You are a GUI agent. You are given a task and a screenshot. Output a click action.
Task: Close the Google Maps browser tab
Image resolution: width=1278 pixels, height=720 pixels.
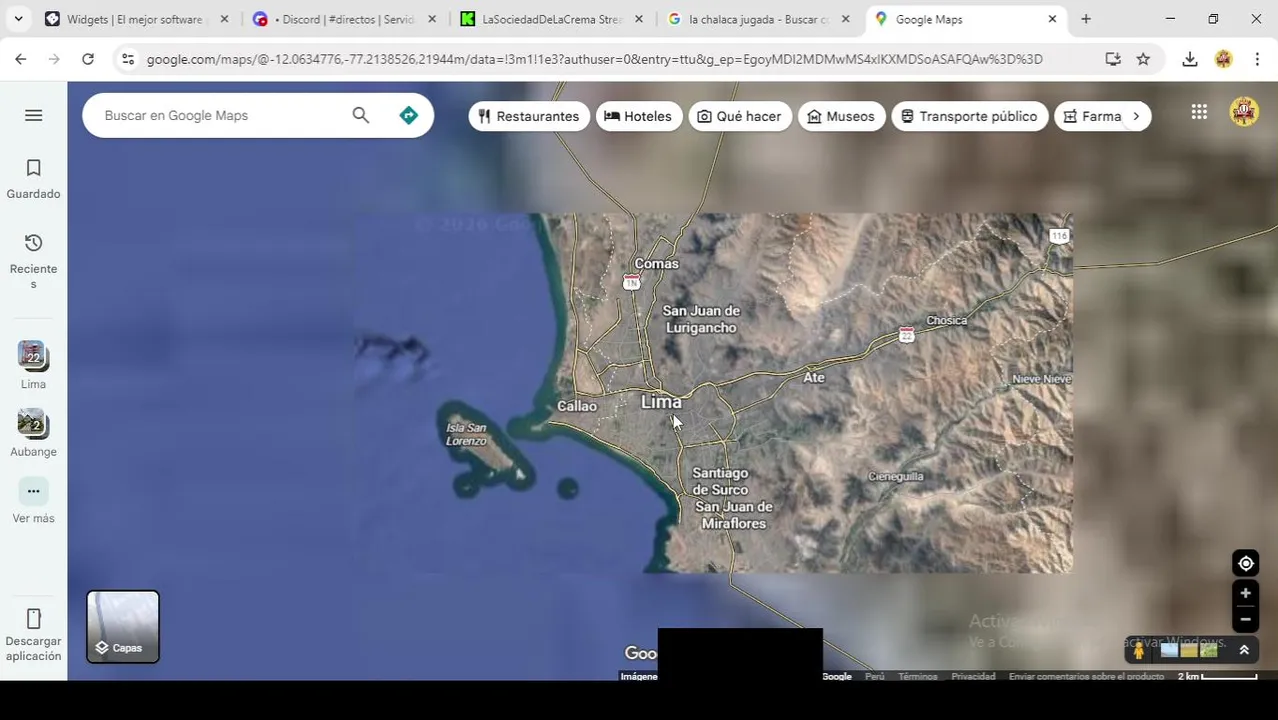click(1052, 19)
